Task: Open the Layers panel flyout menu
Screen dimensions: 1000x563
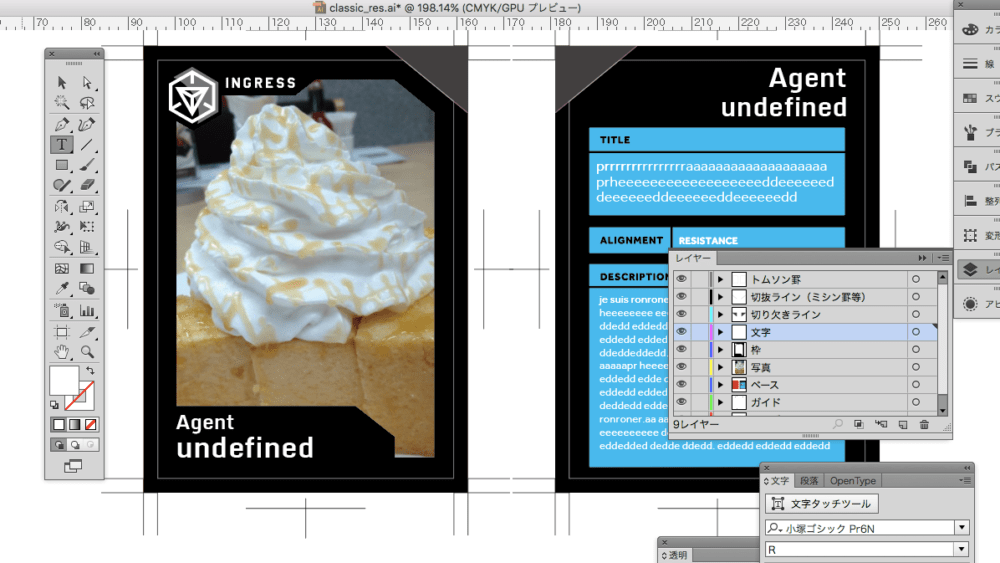Action: point(943,258)
